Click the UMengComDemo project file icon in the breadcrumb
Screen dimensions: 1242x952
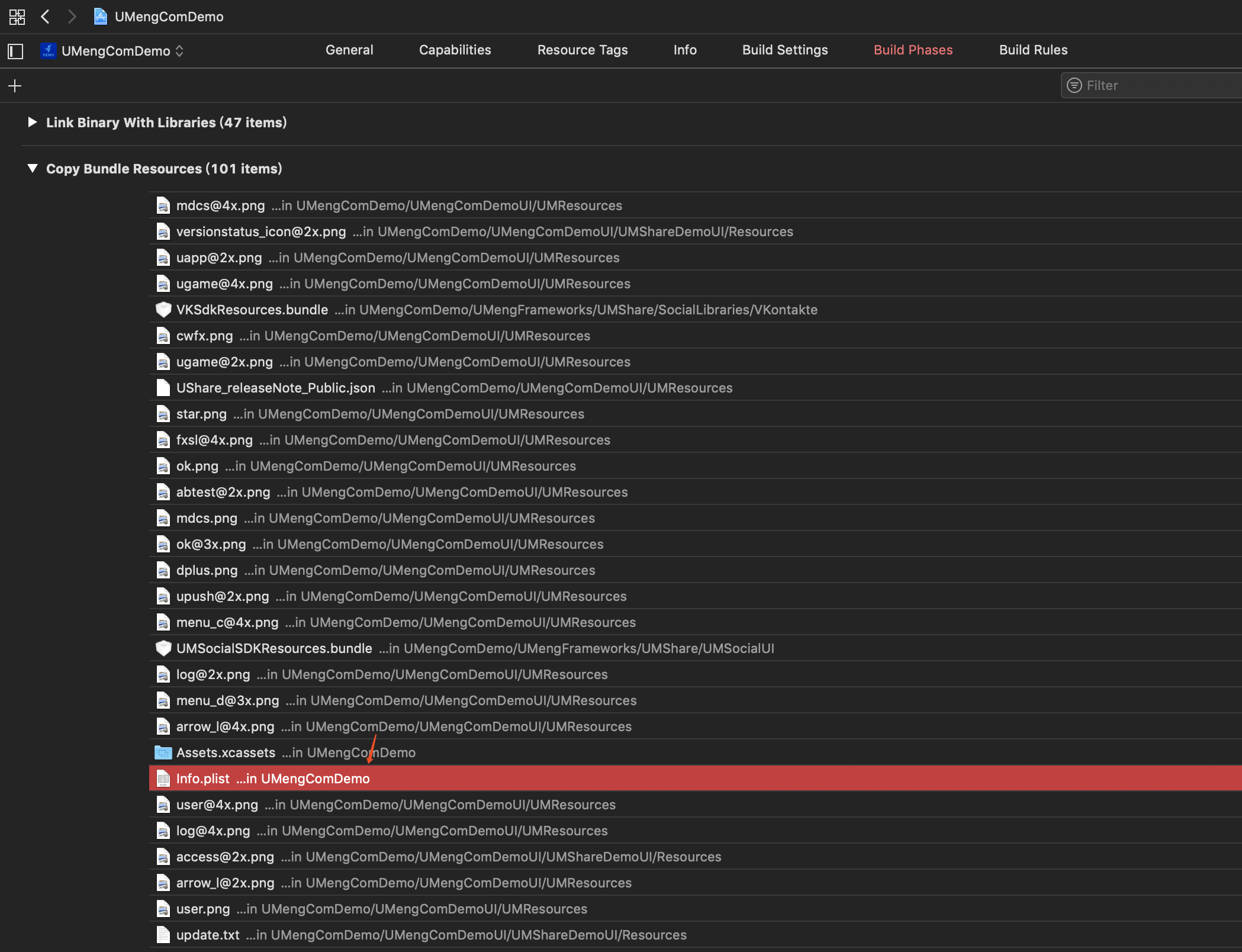pyautogui.click(x=101, y=17)
